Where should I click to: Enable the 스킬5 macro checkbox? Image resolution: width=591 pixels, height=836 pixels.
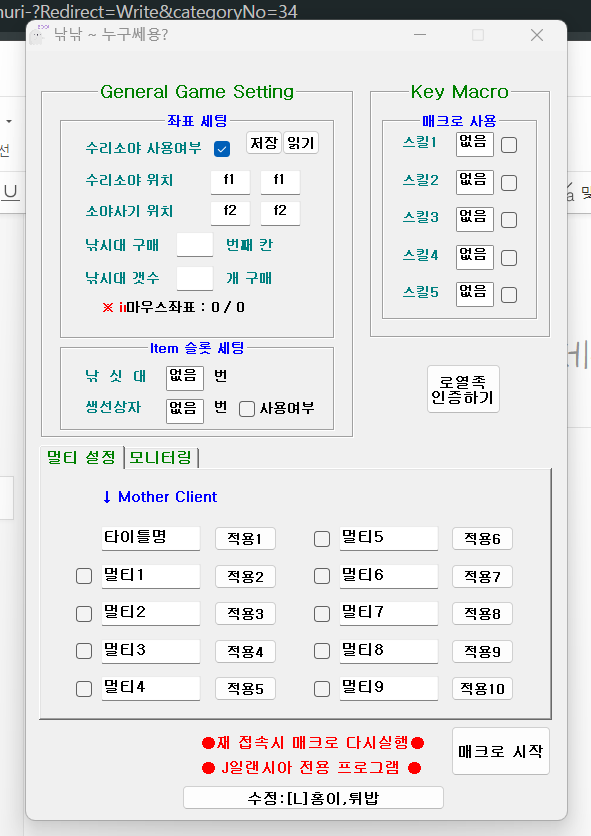pos(509,295)
